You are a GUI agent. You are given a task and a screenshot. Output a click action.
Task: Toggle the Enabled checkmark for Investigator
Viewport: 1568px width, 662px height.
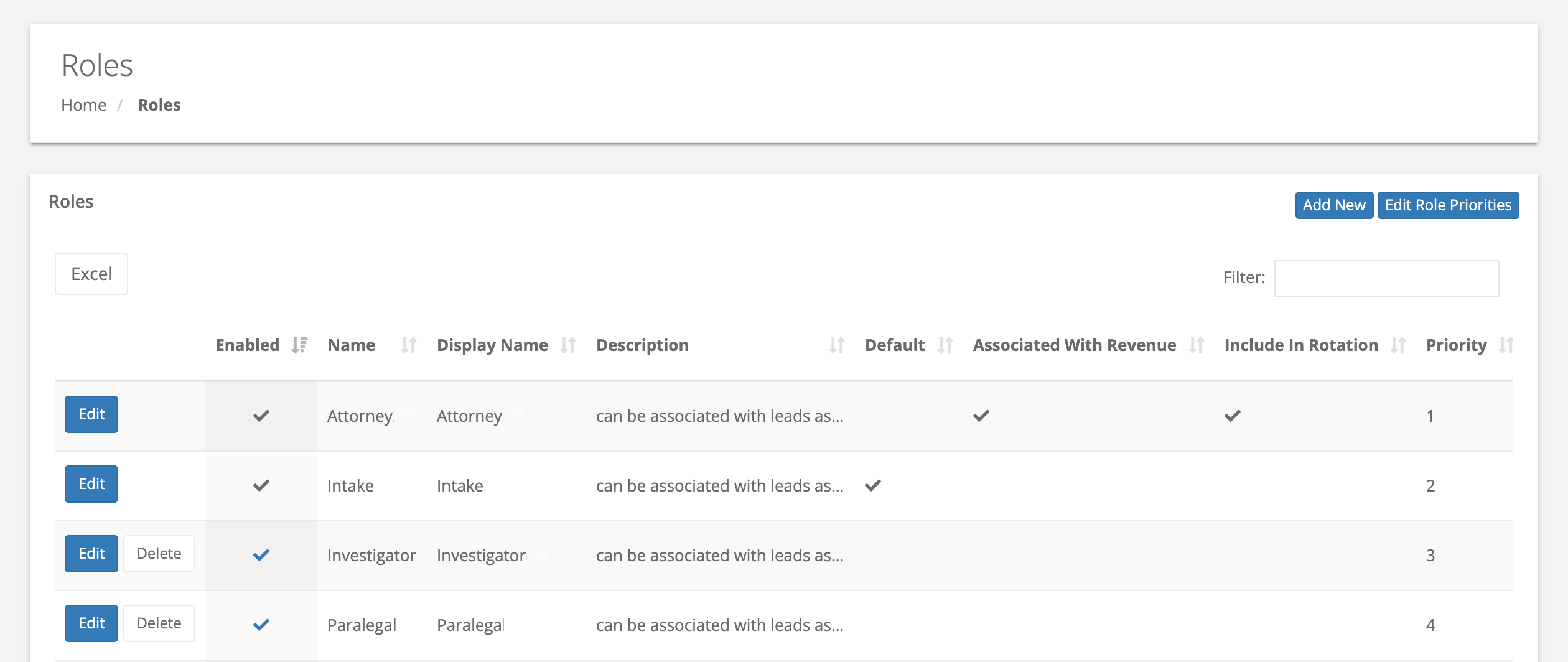[x=261, y=556]
